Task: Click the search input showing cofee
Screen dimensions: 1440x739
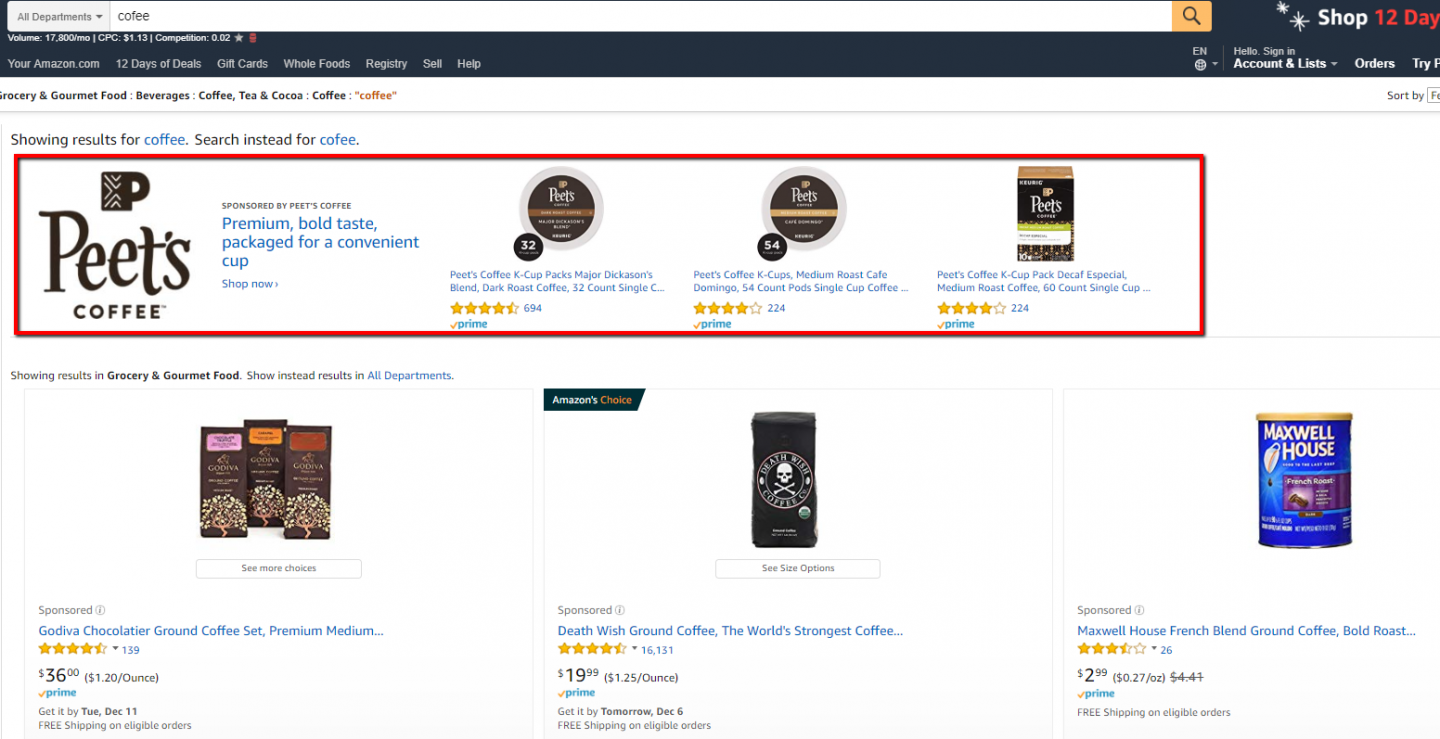Action: [x=400, y=16]
